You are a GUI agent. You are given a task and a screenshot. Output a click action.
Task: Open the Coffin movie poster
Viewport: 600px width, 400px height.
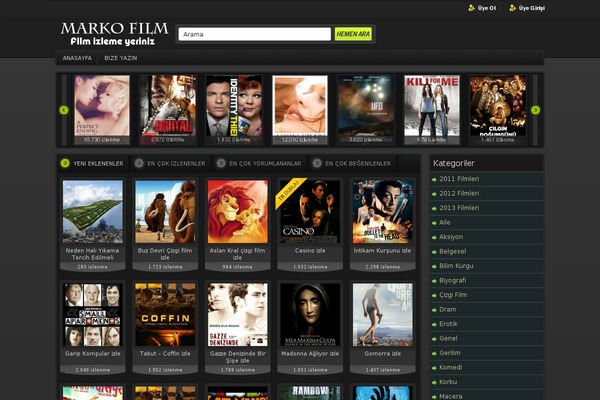[165, 315]
